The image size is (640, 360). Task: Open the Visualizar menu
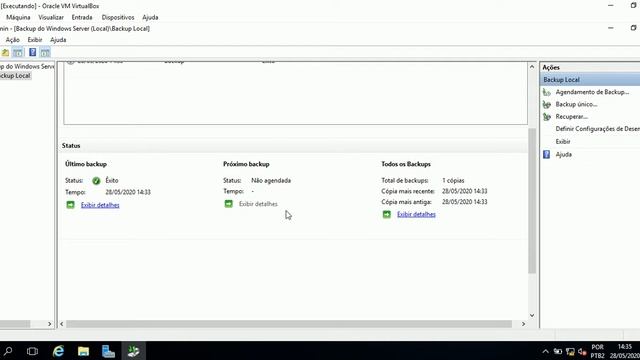click(51, 18)
